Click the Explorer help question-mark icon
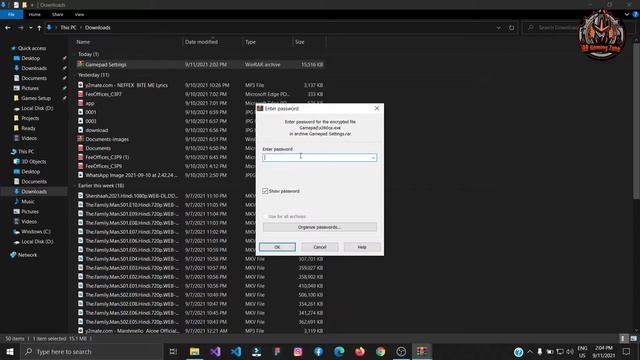The height and width of the screenshot is (360, 640). [636, 14]
